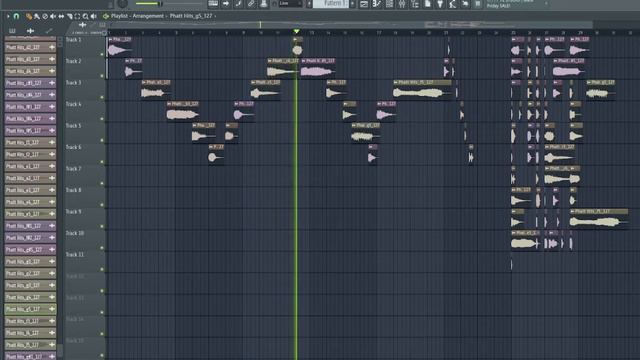This screenshot has height=360, width=640.
Task: Toggle the Track 5 mute LED
Action: click(x=102, y=140)
